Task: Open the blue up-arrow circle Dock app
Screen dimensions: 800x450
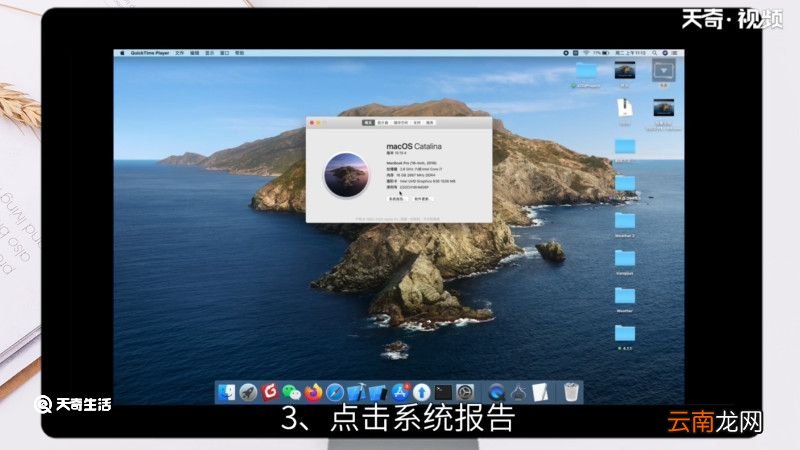Action: (421, 392)
